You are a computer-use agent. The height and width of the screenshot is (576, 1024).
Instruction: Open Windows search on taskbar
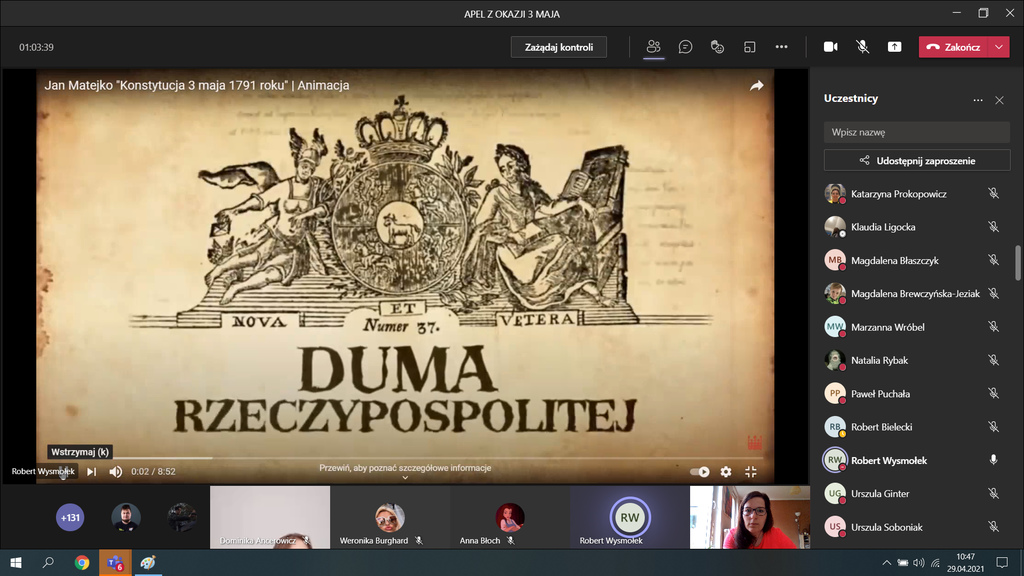tap(48, 562)
